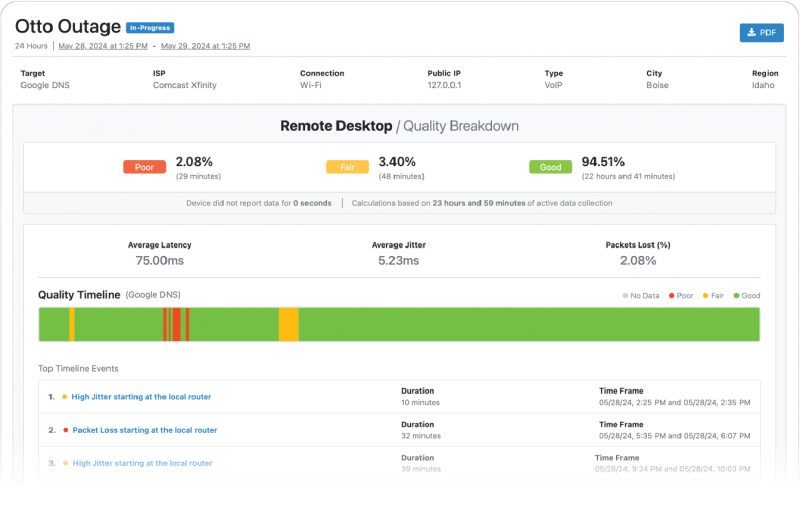Viewport: 800px width, 506px height.
Task: Click the Wi-Fi connection value
Action: pyautogui.click(x=311, y=85)
